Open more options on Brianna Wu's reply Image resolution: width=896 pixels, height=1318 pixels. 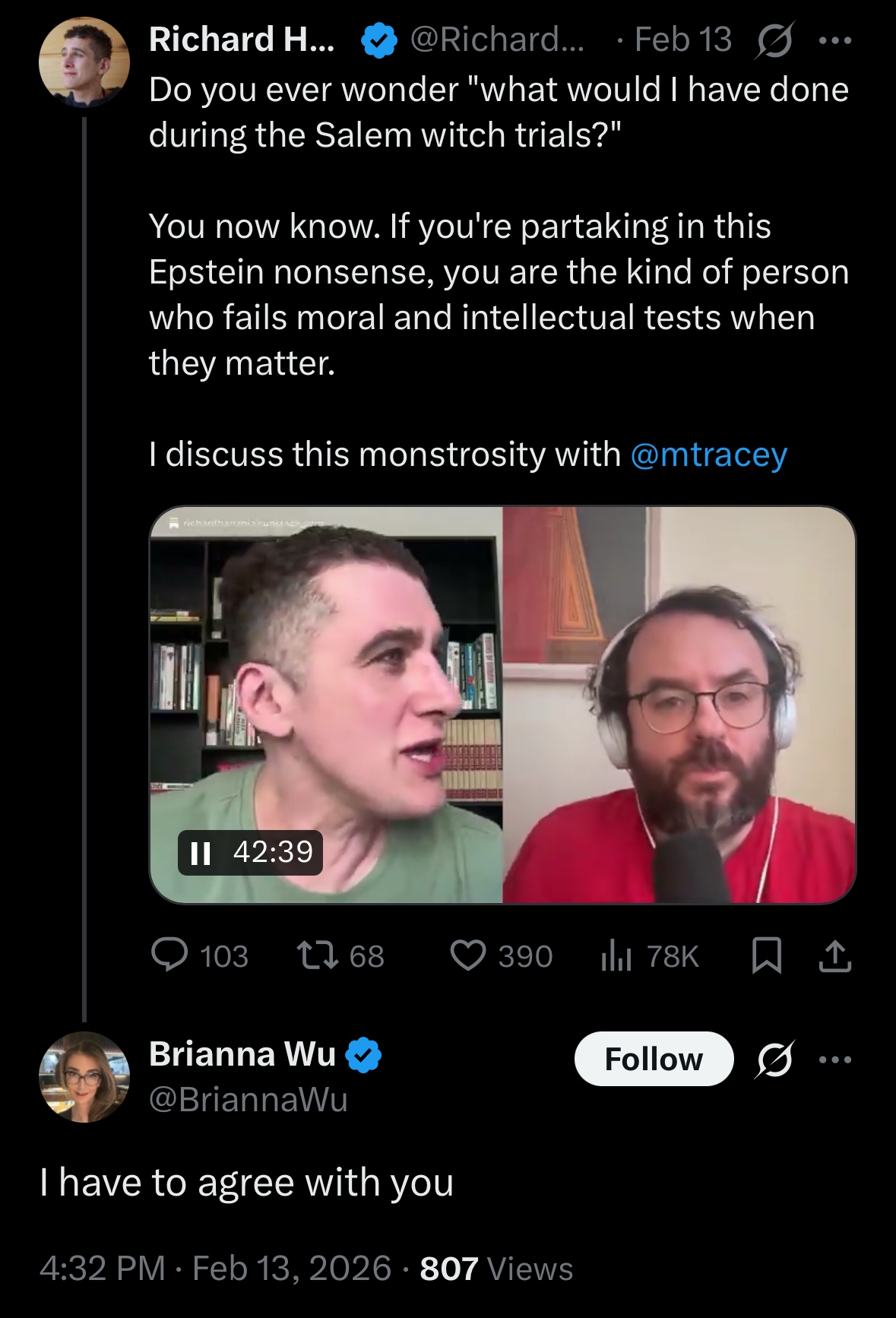click(835, 1059)
